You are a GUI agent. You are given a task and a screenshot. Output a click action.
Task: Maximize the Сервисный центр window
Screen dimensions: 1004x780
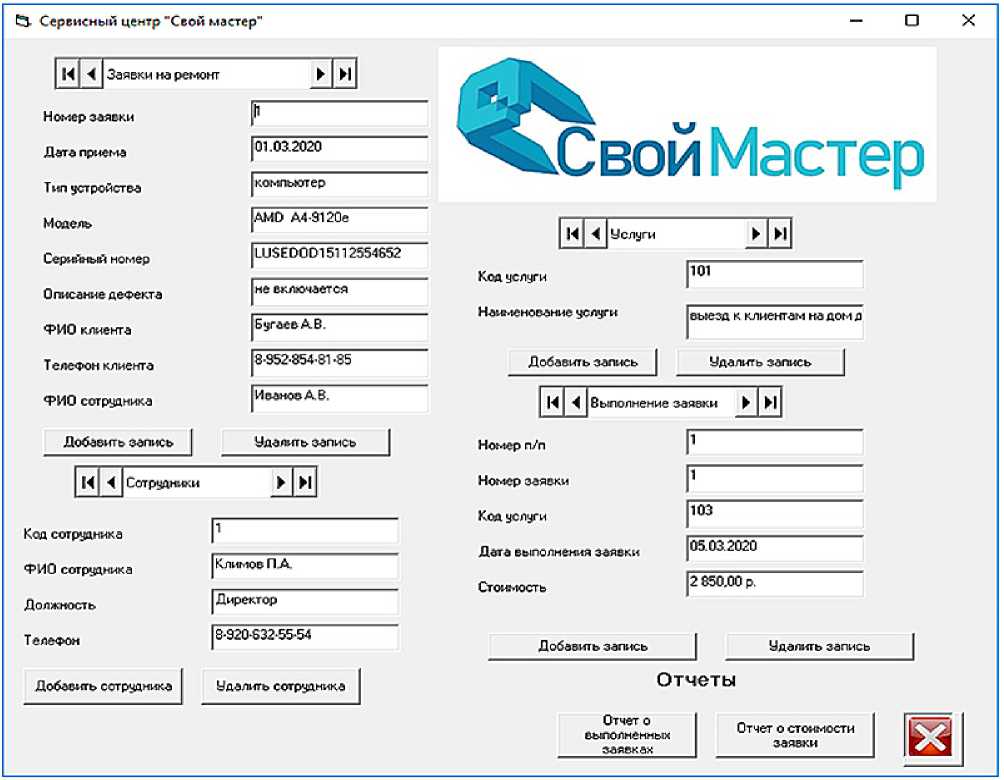912,20
